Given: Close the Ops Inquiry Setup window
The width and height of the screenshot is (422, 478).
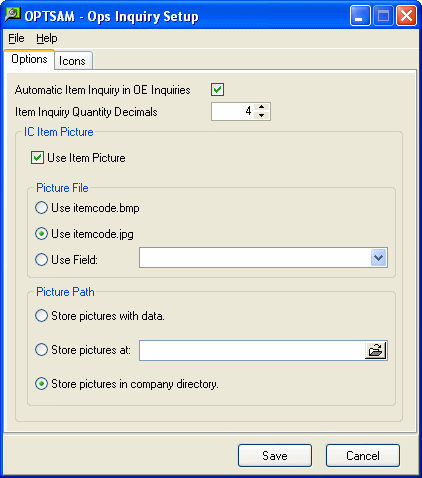Looking at the screenshot, I should pos(406,16).
